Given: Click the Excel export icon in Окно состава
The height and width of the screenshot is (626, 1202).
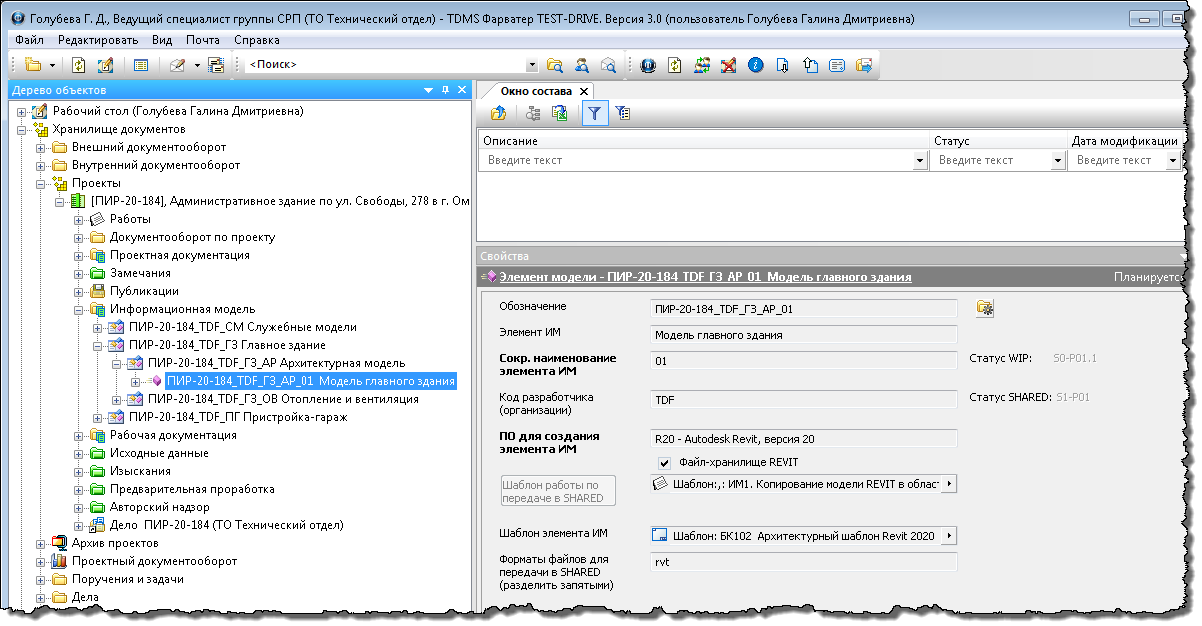Looking at the screenshot, I should [x=560, y=114].
